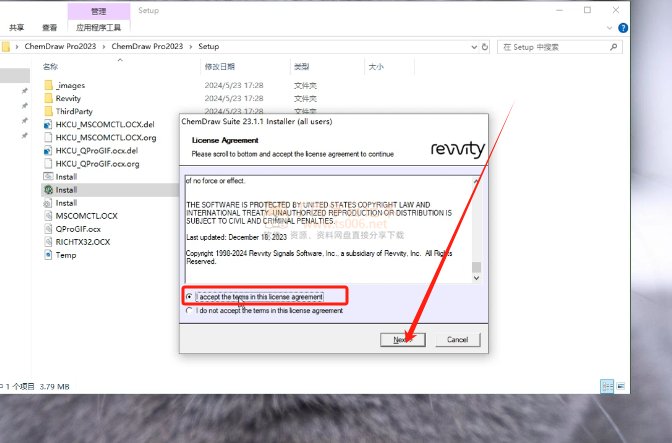
Task: Click Revvity folder type 文件夹
Action: coord(305,99)
